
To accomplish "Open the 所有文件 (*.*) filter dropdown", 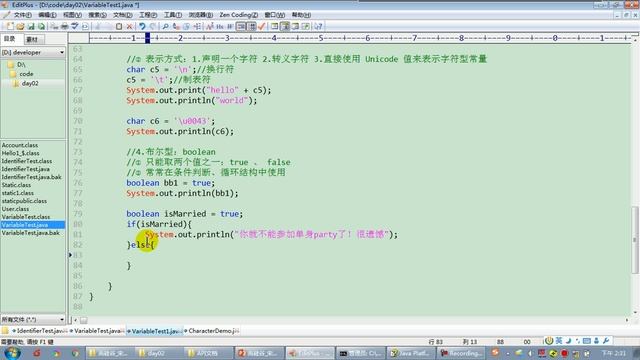I will [x=33, y=319].
